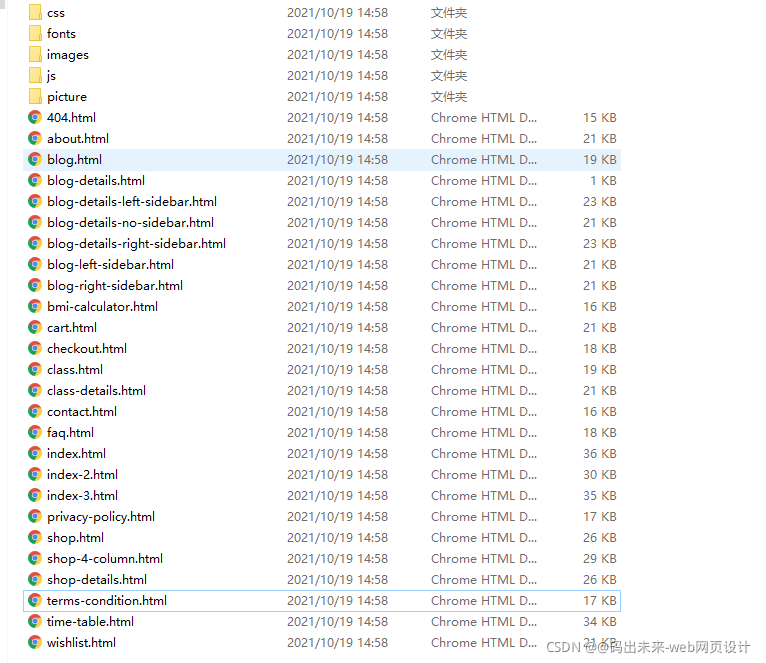Click the 34 KB size of time-table.html
The image size is (766, 663).
coord(599,622)
